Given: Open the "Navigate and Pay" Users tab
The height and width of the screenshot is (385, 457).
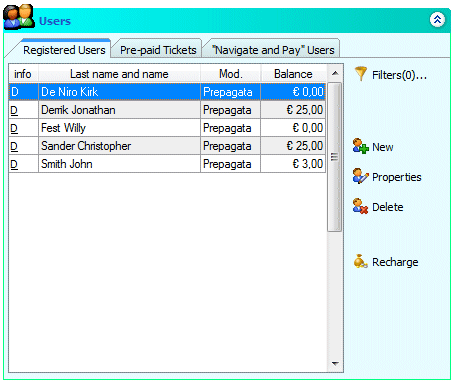Looking at the screenshot, I should click(x=273, y=50).
